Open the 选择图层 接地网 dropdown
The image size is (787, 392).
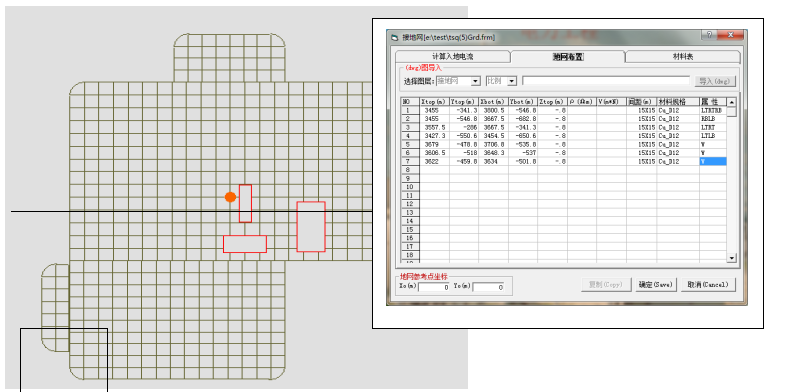475,81
